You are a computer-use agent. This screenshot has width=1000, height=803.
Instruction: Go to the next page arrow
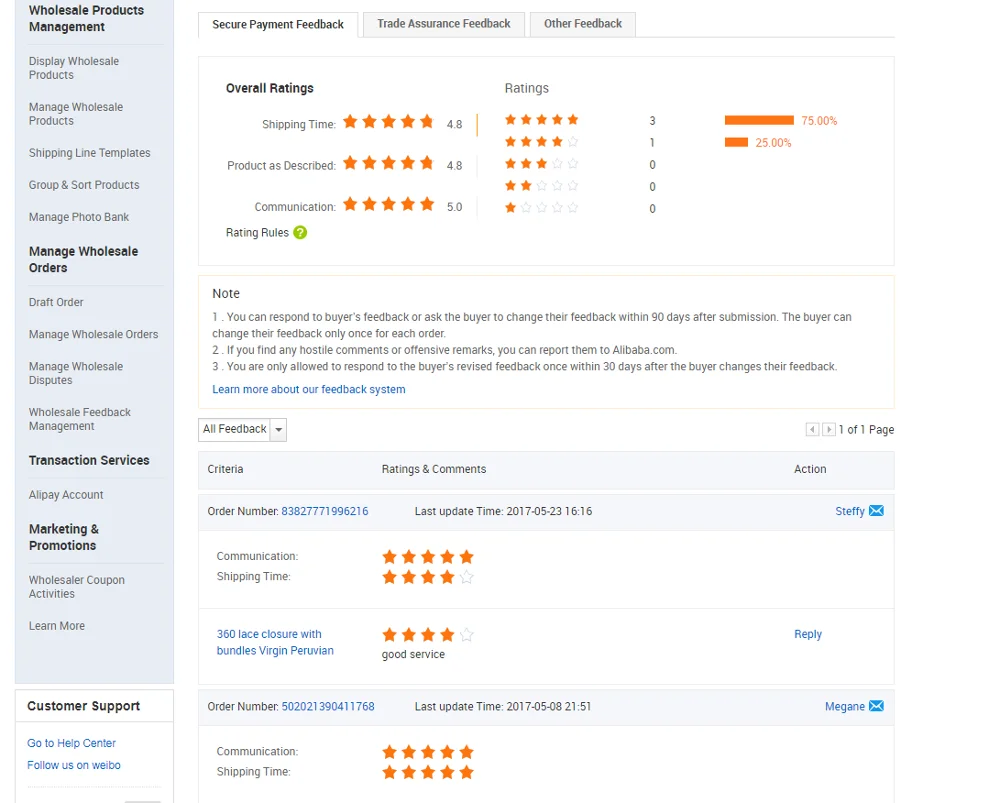pos(829,430)
